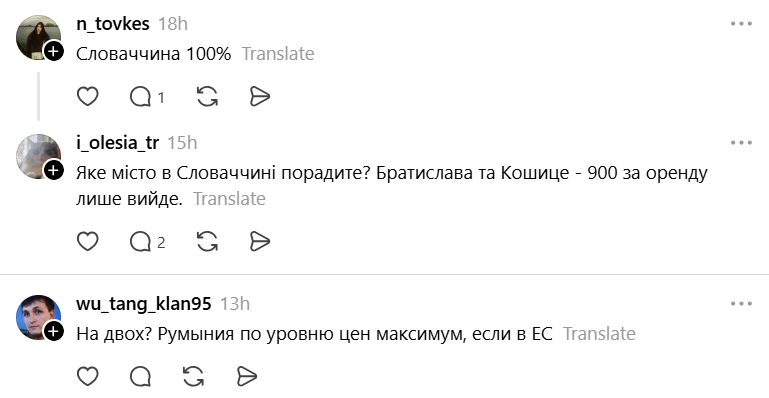Repost n_tovkes's comment
The image size is (769, 398).
(207, 96)
